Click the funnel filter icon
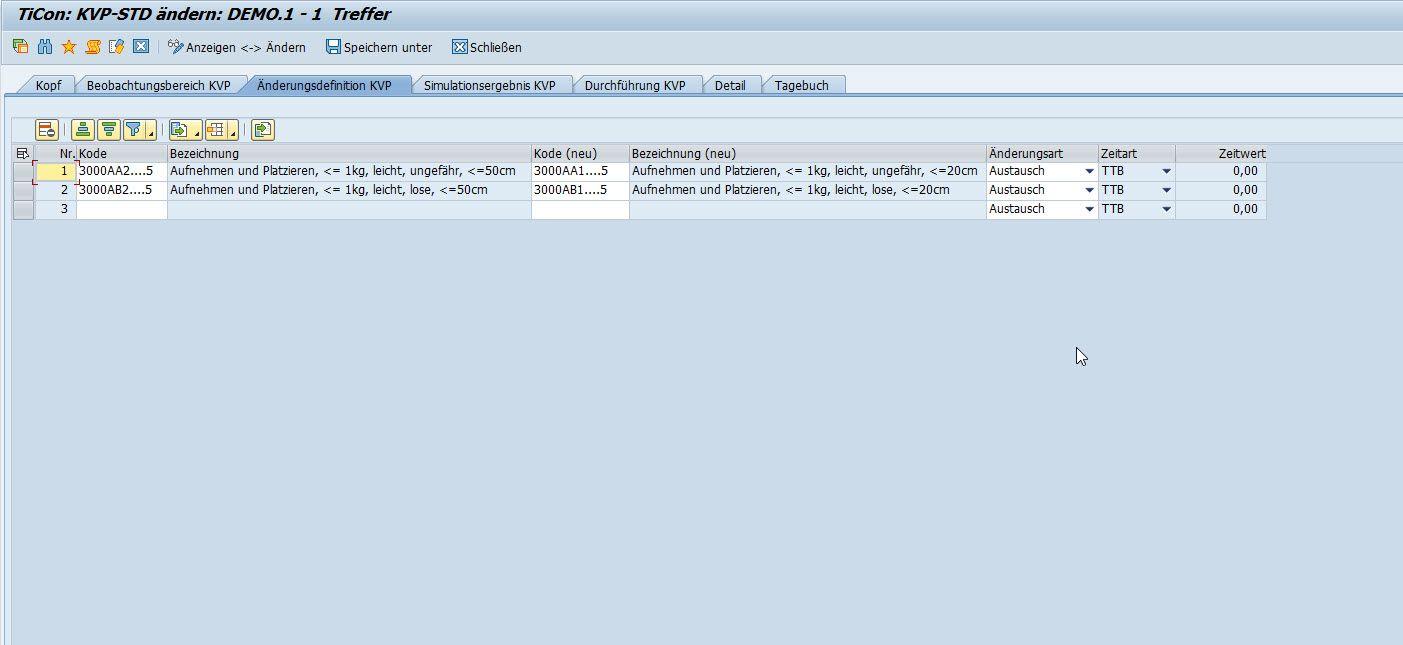Image resolution: width=1403 pixels, height=645 pixels. click(x=134, y=130)
